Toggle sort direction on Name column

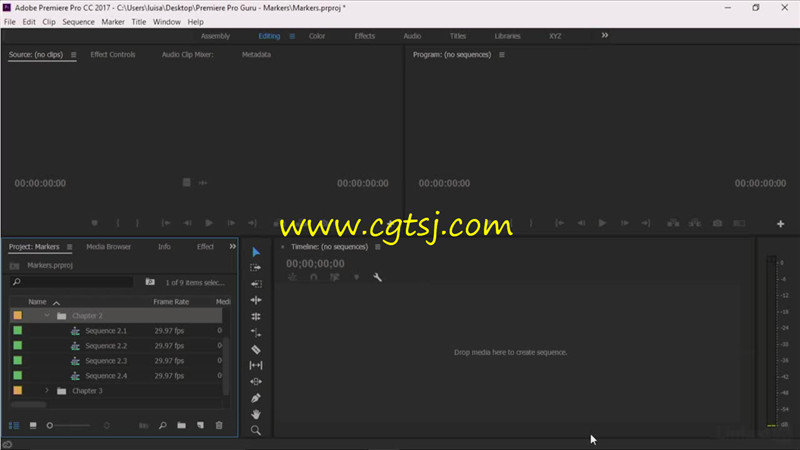(56, 303)
